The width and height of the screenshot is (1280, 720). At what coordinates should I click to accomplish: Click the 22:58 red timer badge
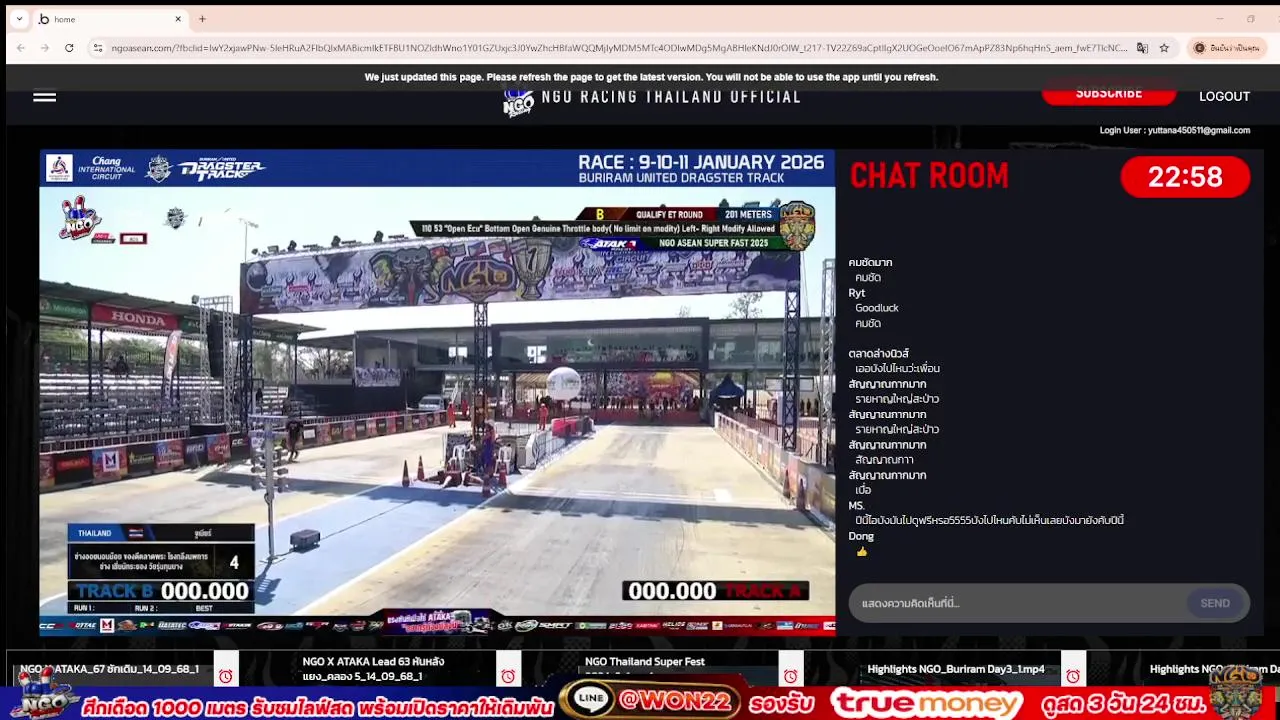point(1185,177)
